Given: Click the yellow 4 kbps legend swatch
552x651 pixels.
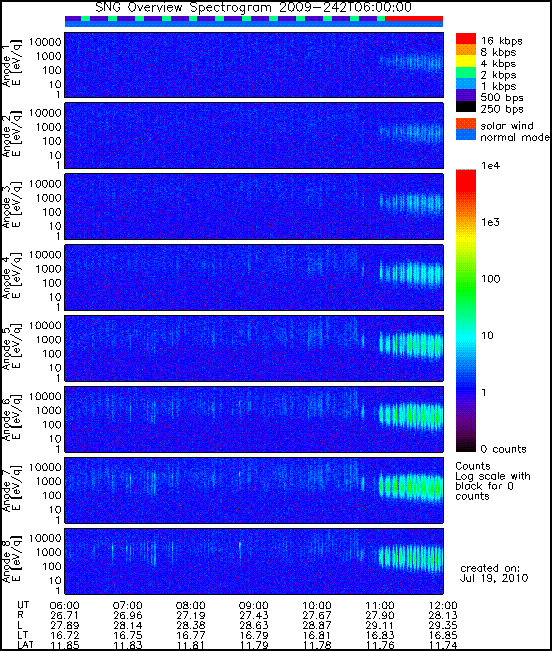Looking at the screenshot, I should pyautogui.click(x=466, y=61).
